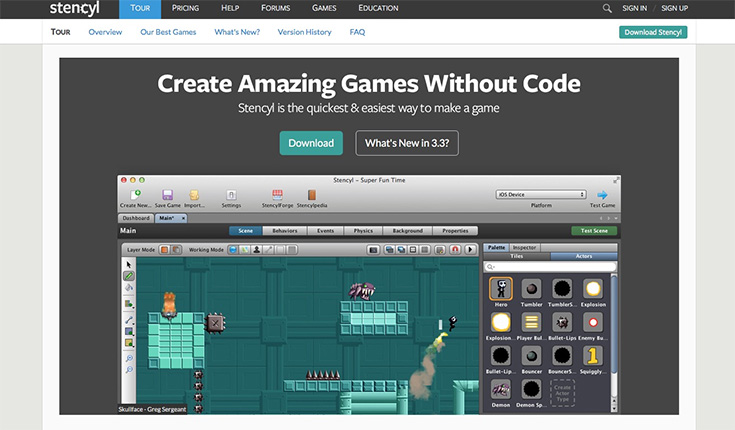Open the Settings icon in Stencyl toolbar
735x430 pixels.
(231, 195)
